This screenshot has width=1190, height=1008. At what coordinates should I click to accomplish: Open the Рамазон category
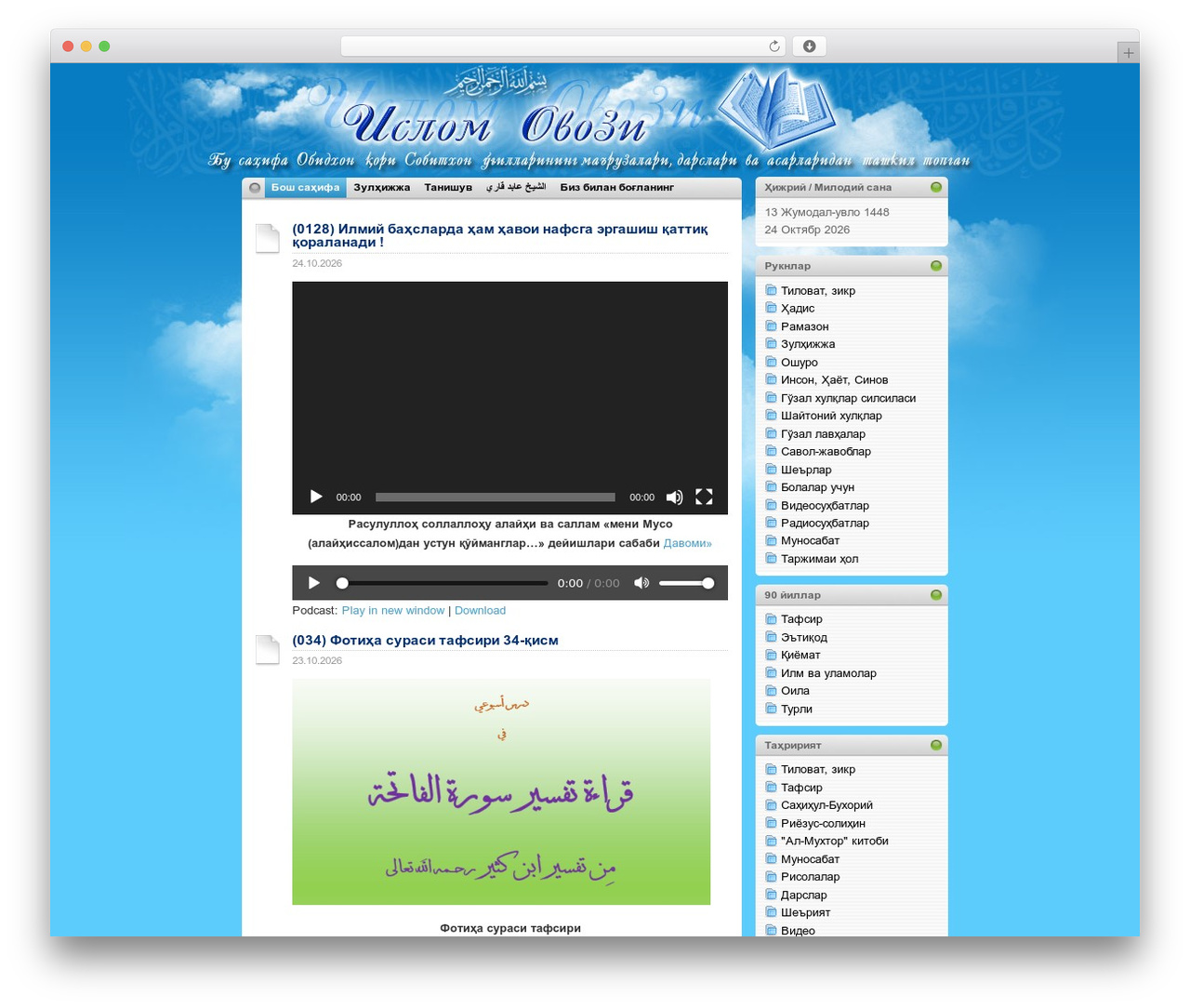pos(805,326)
